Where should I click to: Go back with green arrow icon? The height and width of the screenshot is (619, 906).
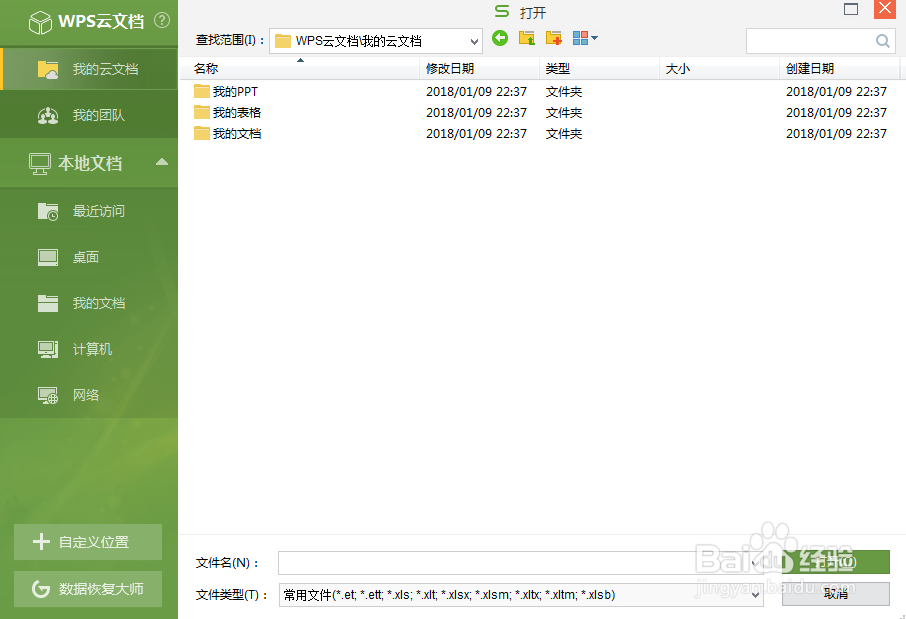click(x=500, y=38)
